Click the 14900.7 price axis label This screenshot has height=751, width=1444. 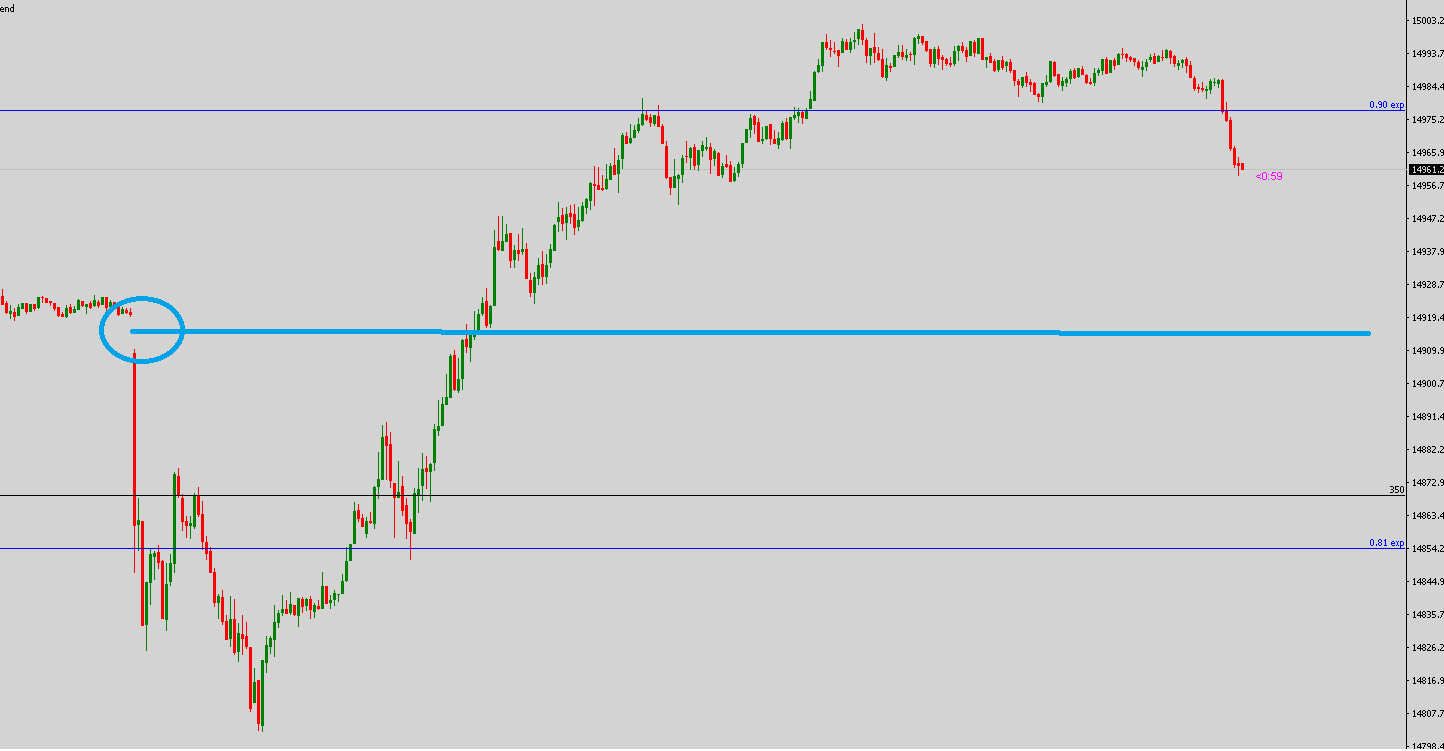pyautogui.click(x=1425, y=384)
